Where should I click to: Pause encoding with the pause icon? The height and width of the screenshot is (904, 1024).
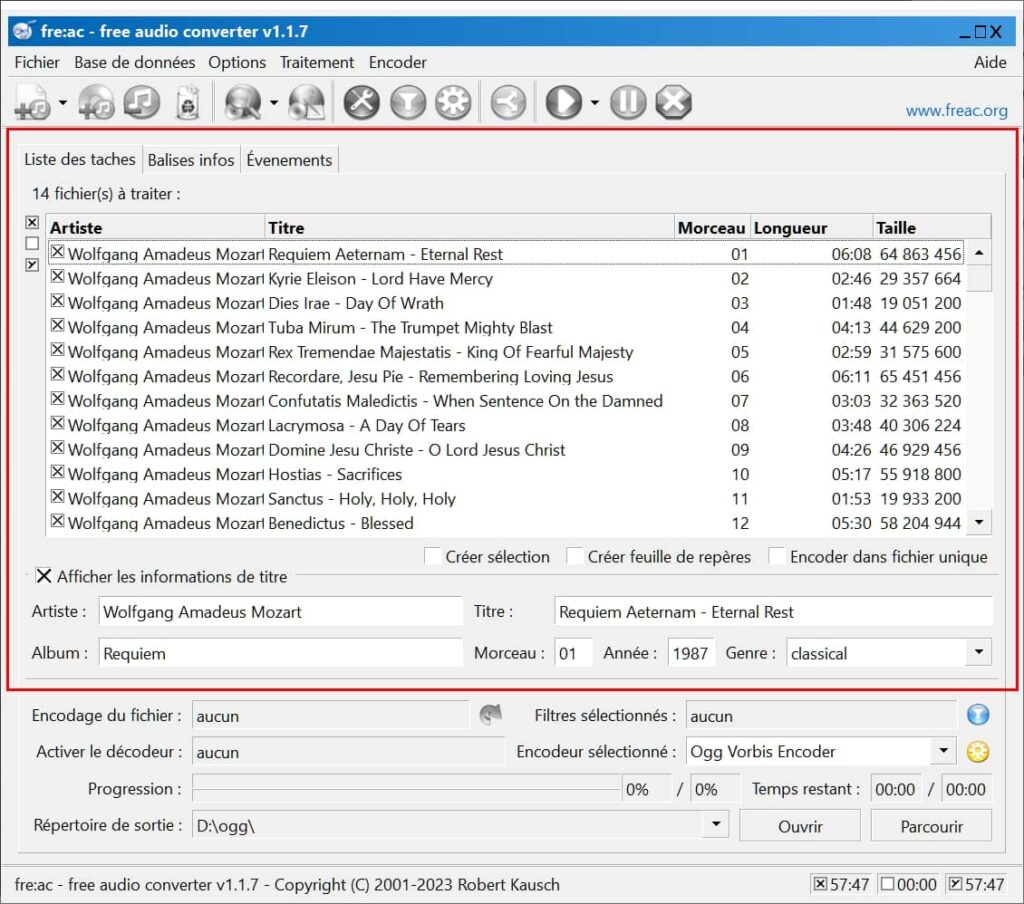click(x=628, y=103)
